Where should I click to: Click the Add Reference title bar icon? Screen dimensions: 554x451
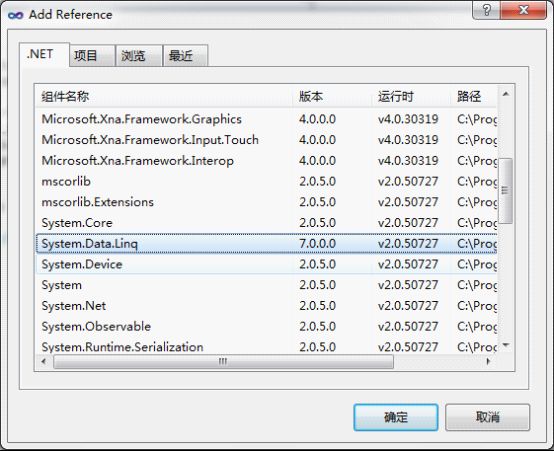point(15,15)
